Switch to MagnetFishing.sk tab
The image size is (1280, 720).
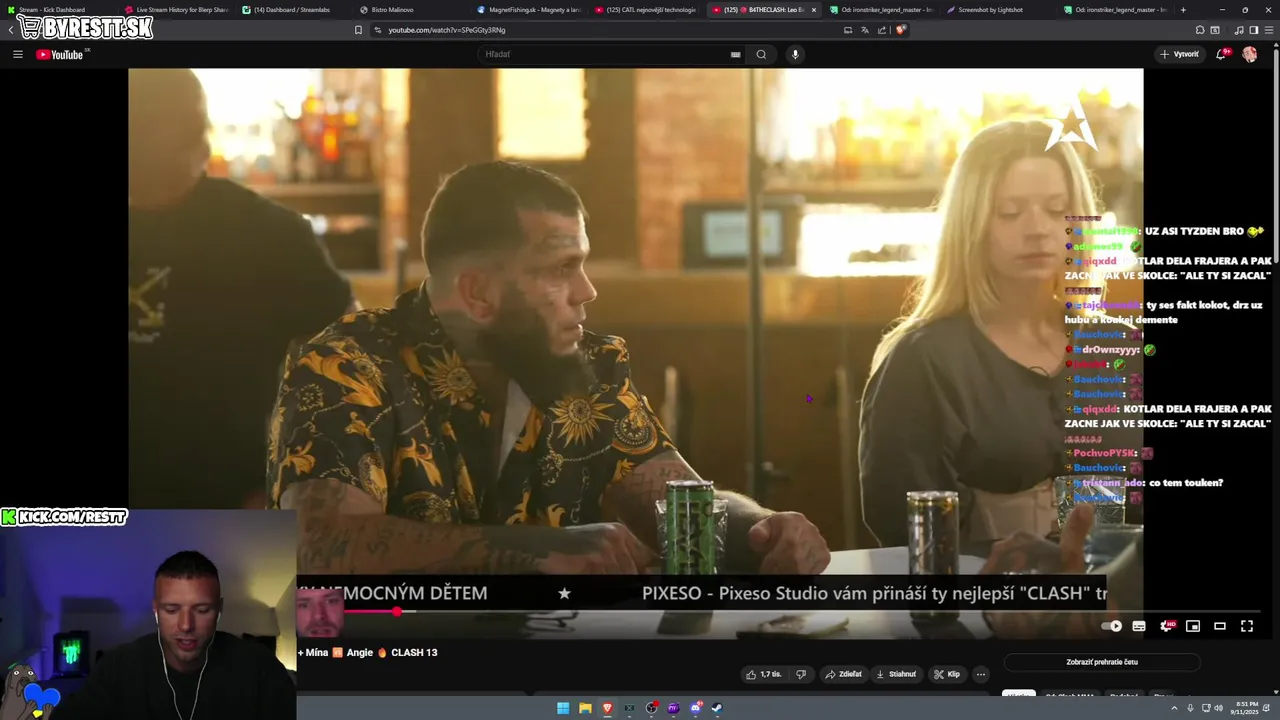pyautogui.click(x=528, y=10)
